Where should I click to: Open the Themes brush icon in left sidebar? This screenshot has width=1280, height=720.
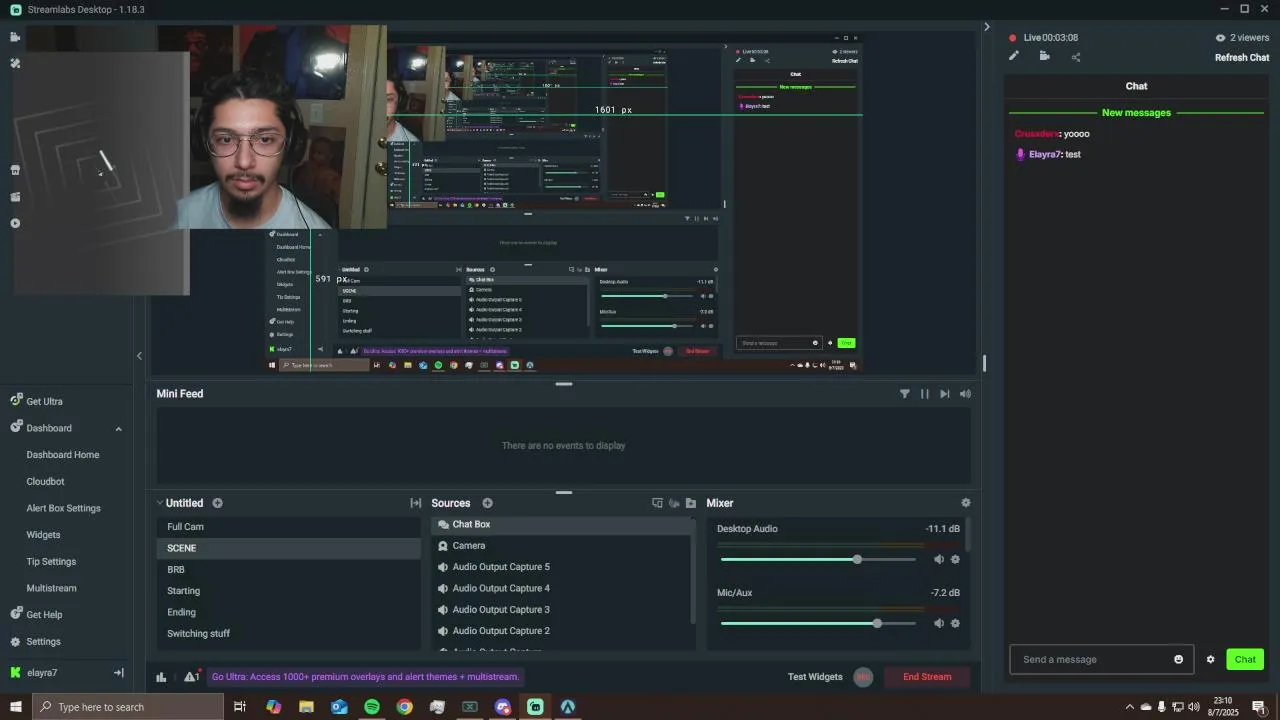[15, 63]
